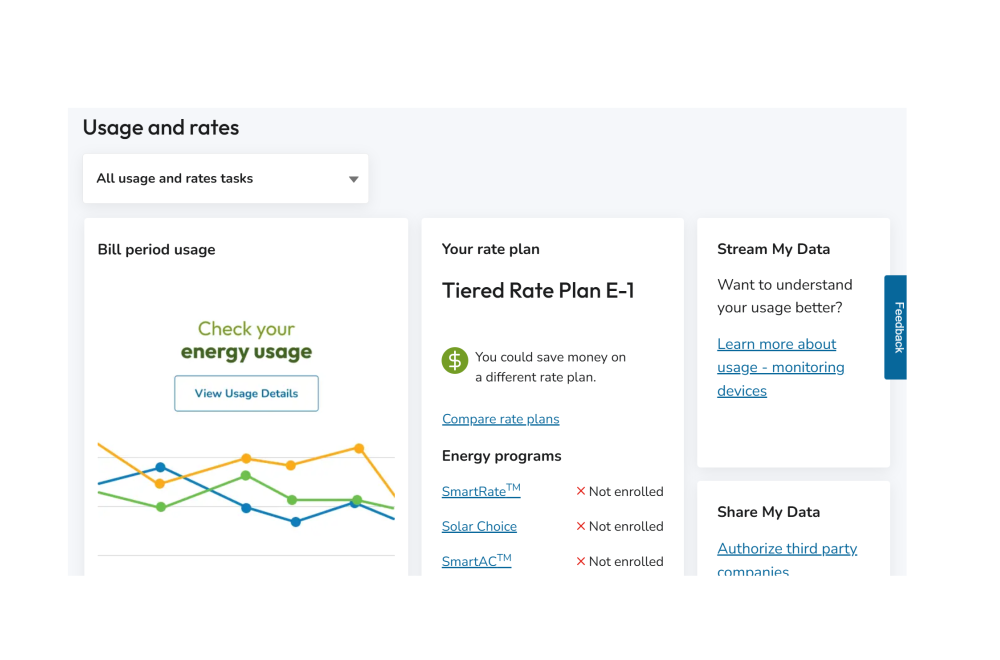
Task: Click the dropdown arrow in usage tasks selector
Action: (353, 179)
